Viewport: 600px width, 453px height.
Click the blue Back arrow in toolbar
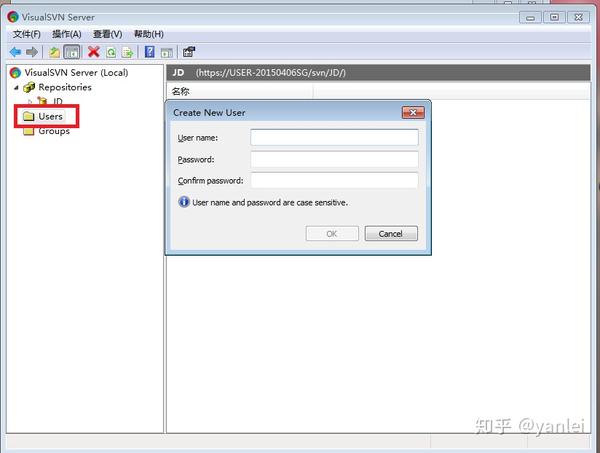(15, 52)
